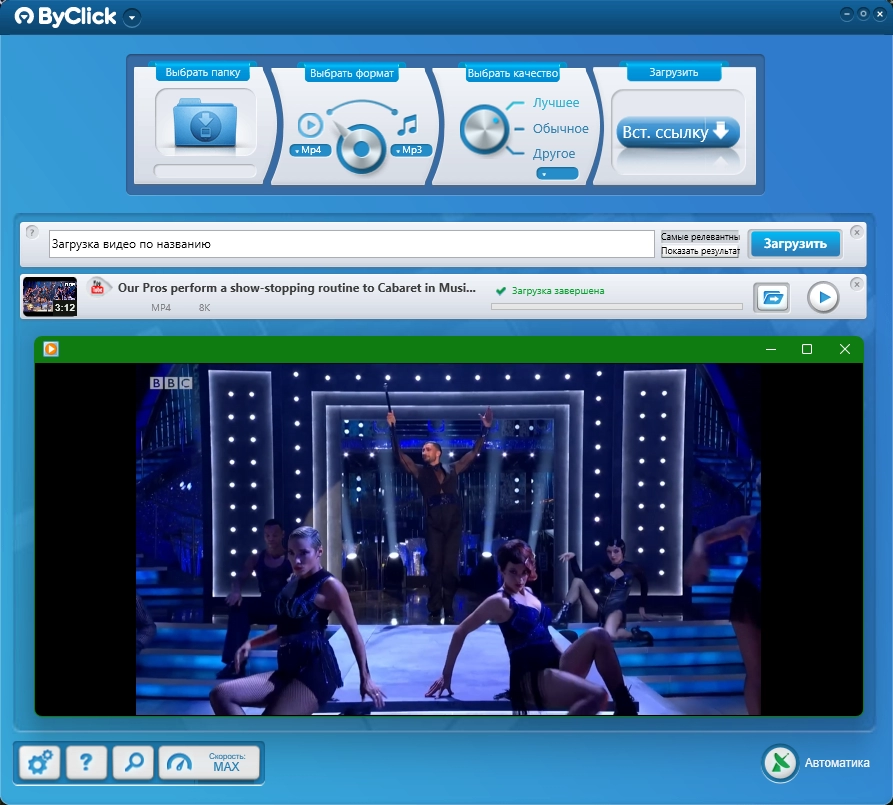
Task: Click the YouTube source icon
Action: coord(98,286)
